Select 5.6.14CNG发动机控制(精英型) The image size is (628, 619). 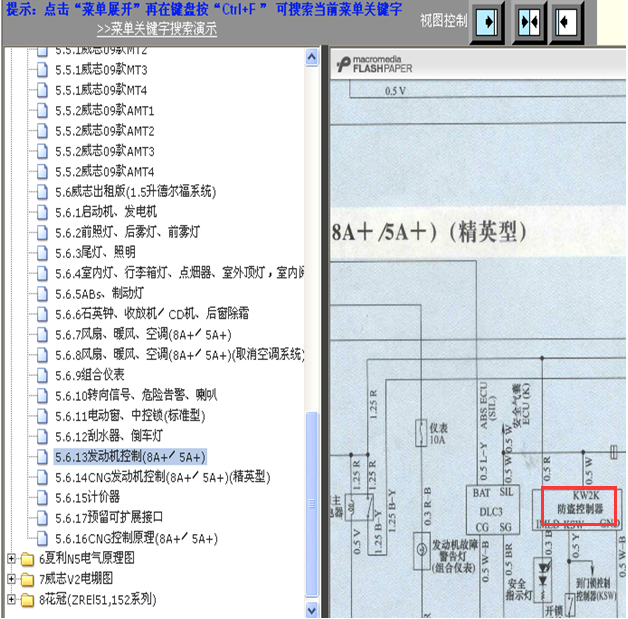(x=163, y=477)
